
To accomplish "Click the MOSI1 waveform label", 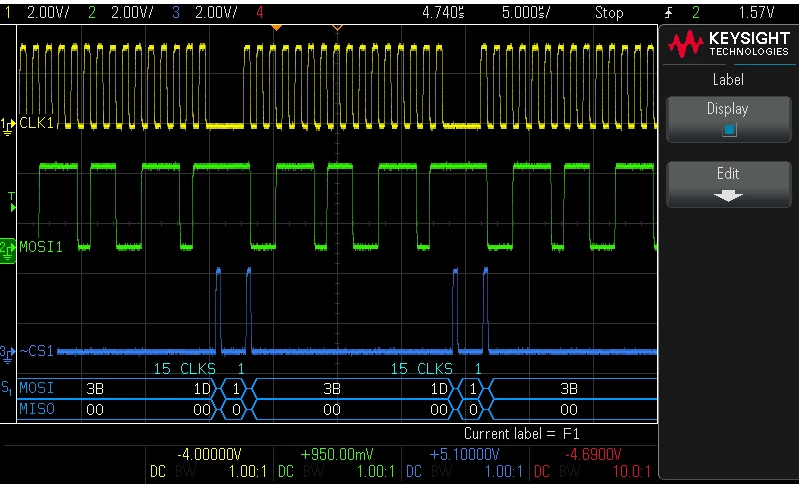I will [x=41, y=247].
